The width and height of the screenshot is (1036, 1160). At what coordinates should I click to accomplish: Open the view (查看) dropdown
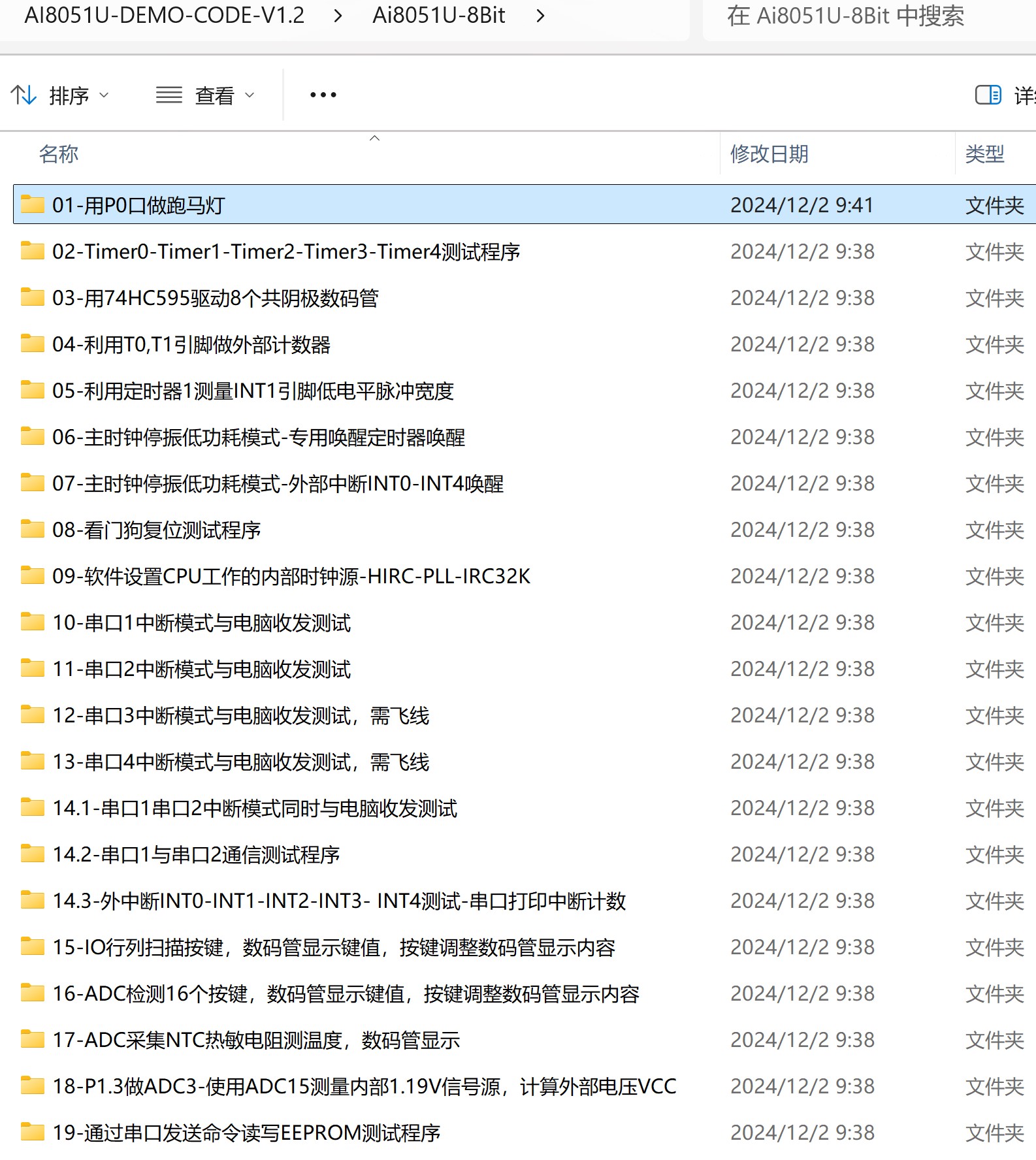pos(205,96)
